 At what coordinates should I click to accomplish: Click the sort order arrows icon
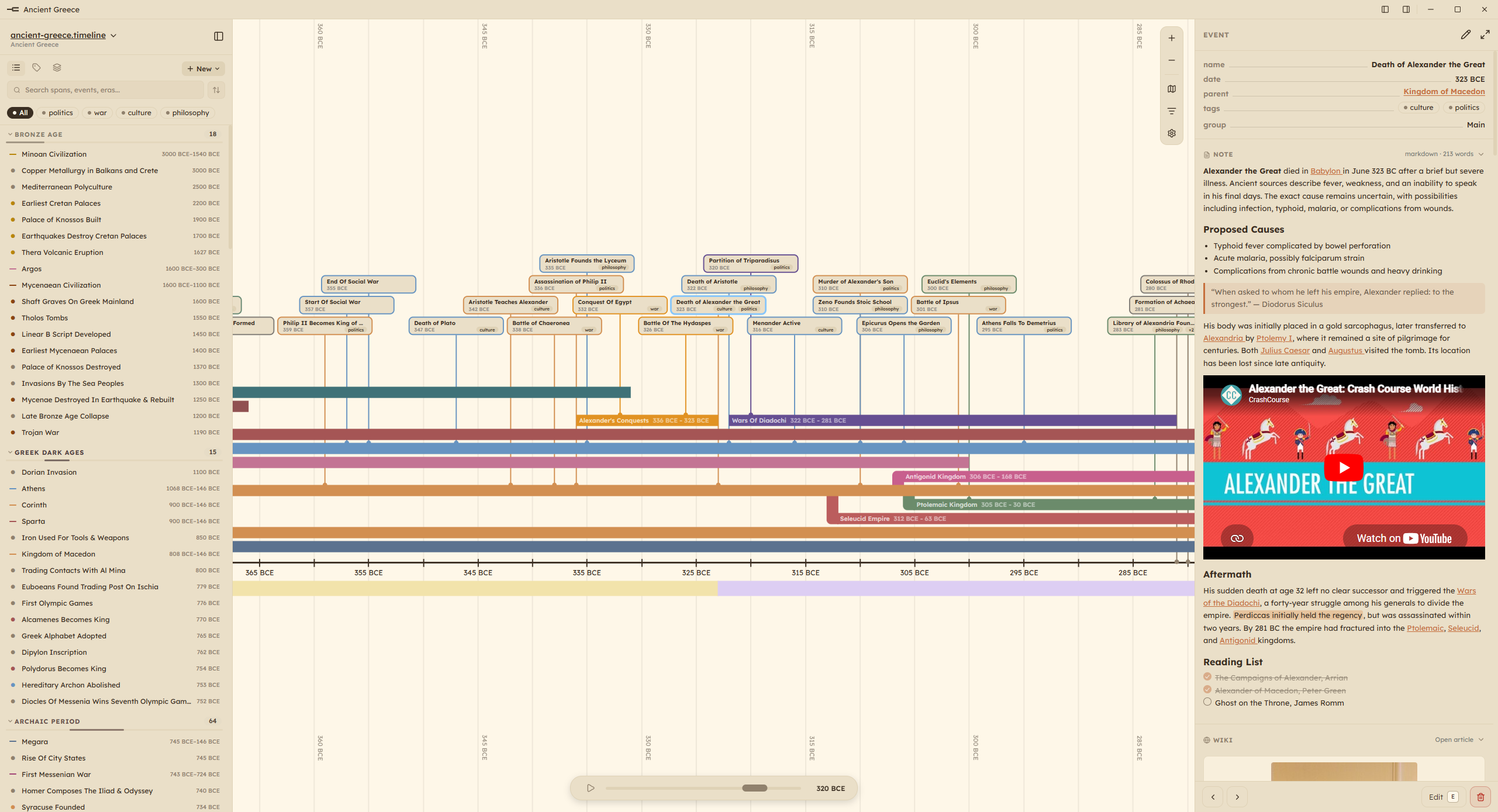pyautogui.click(x=216, y=90)
